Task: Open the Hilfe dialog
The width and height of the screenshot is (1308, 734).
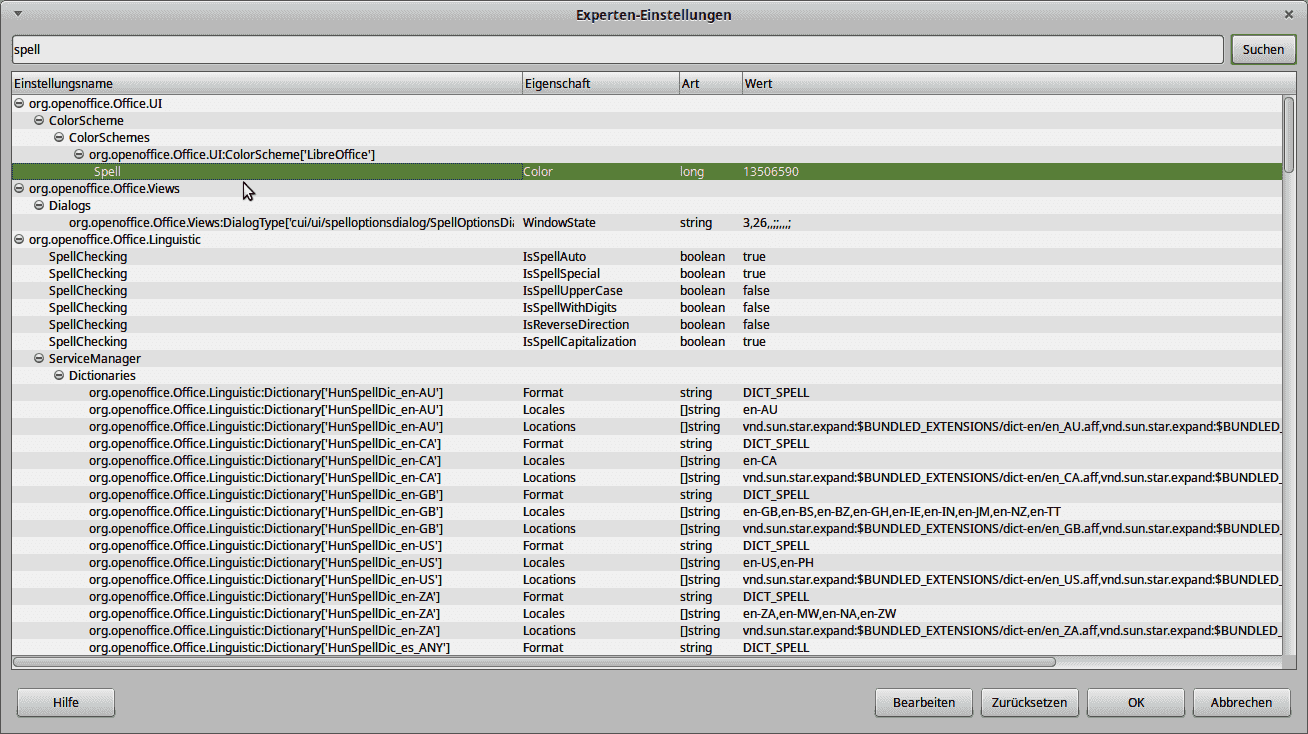Action: 65,702
